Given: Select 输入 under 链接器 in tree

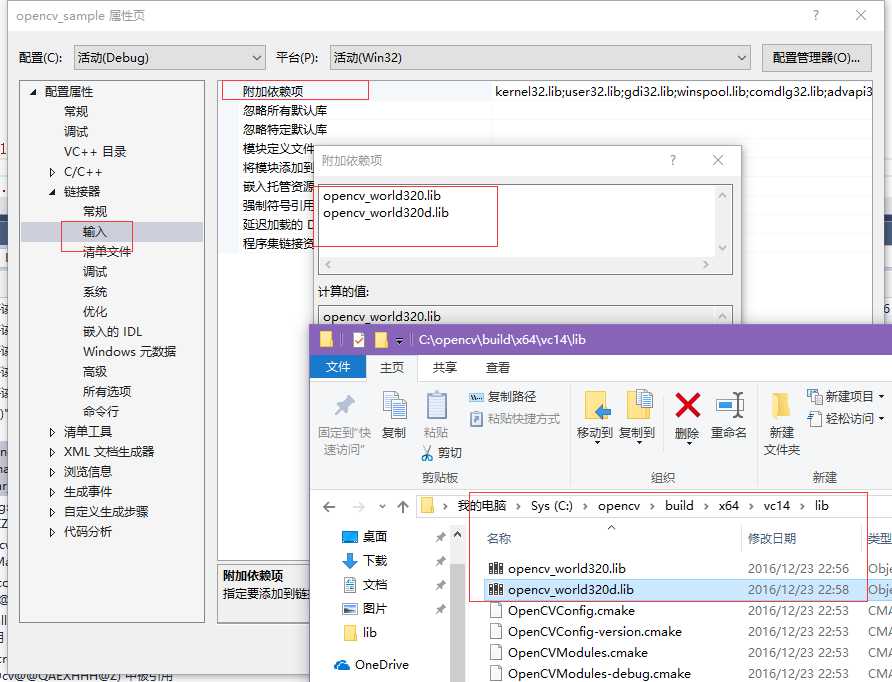Looking at the screenshot, I should (x=95, y=232).
